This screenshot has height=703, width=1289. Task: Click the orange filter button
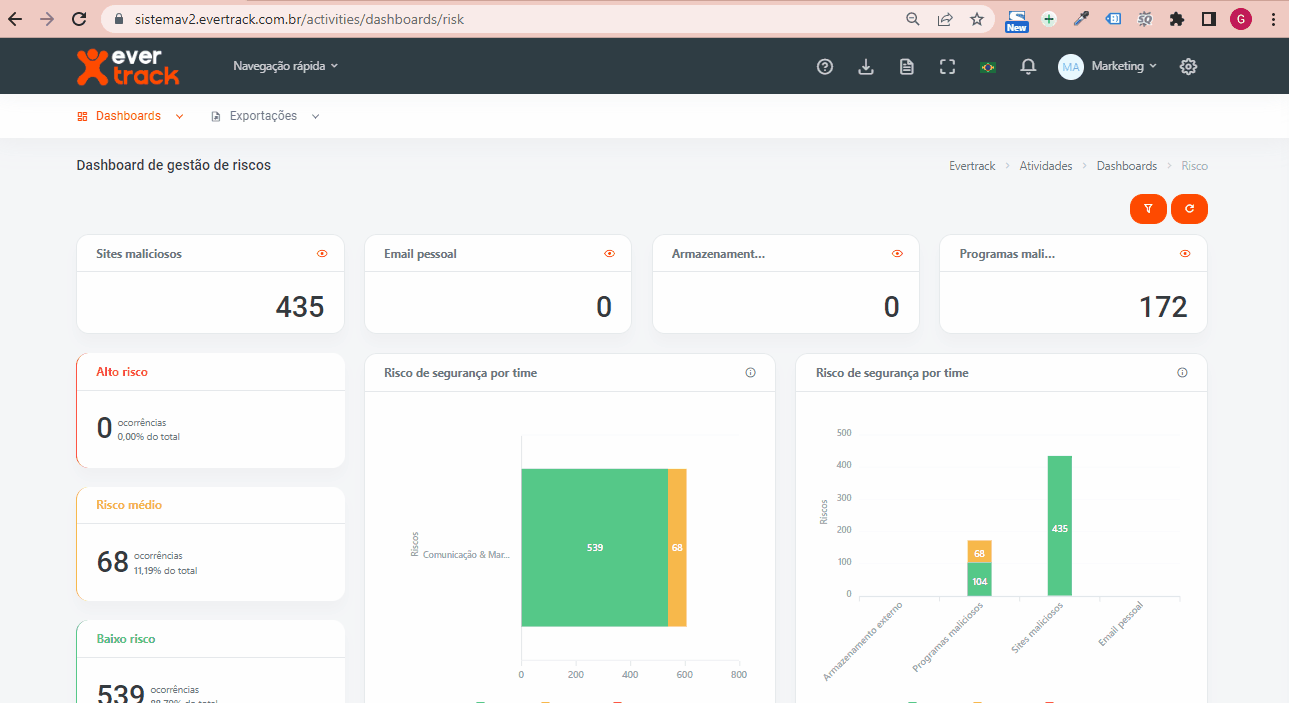[1148, 209]
